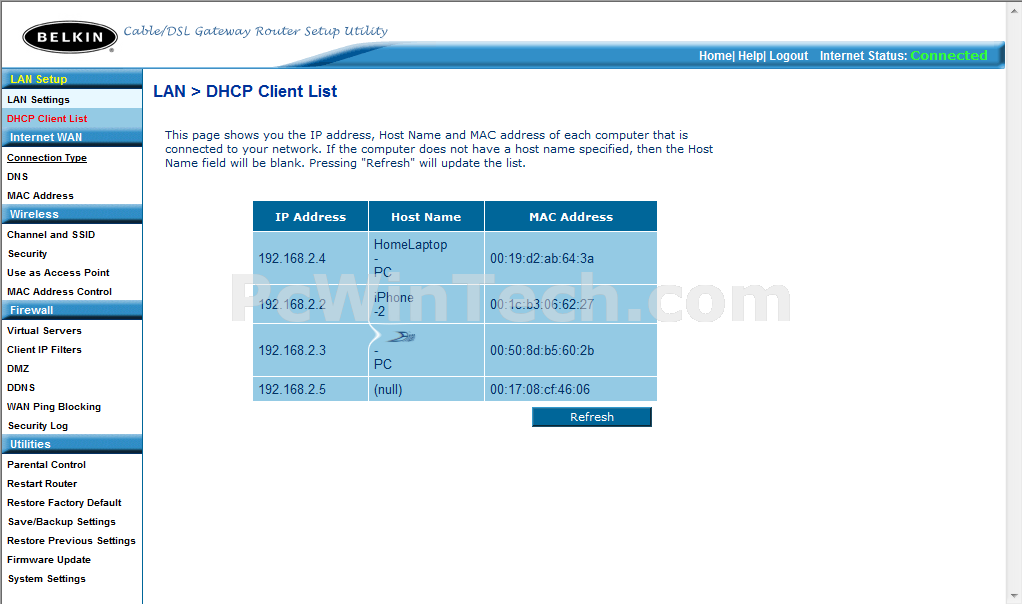
Task: Click MAC address 00:1c:b3:06:62:27
Action: [x=542, y=304]
